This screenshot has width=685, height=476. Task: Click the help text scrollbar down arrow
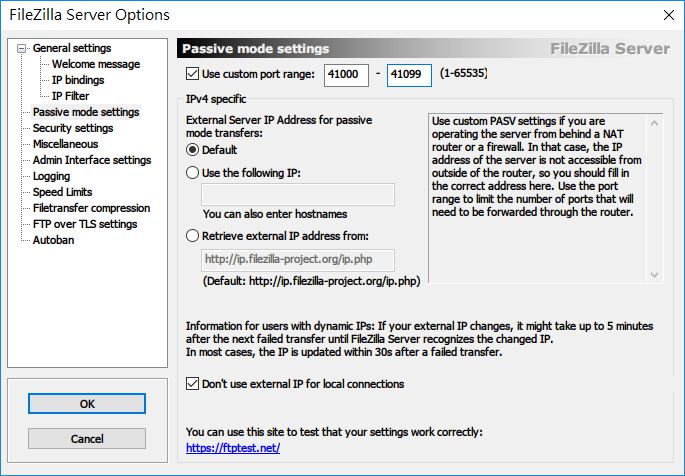[x=655, y=275]
